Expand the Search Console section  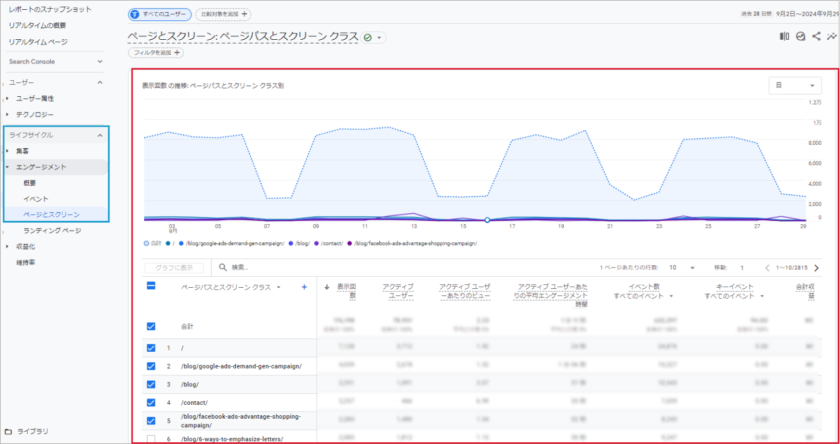tap(100, 61)
